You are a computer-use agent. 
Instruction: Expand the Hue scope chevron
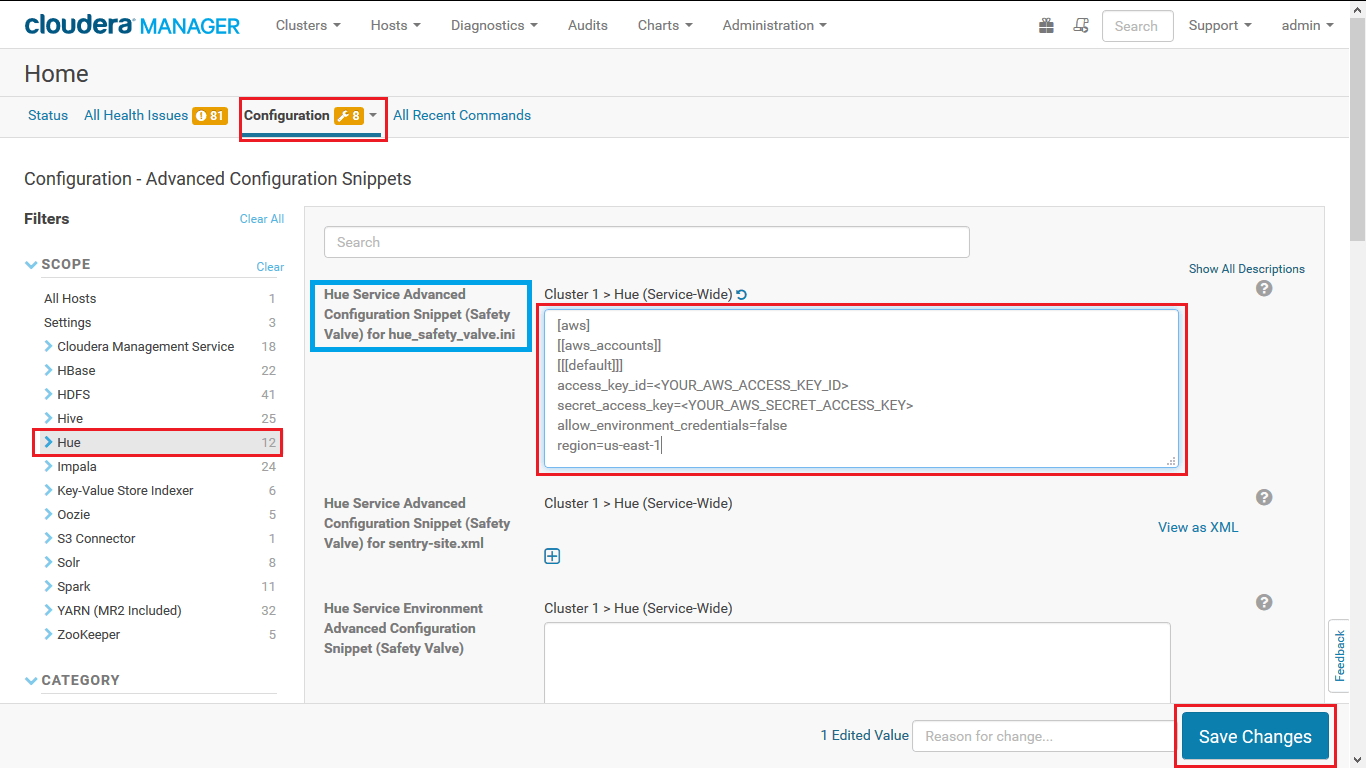(49, 442)
